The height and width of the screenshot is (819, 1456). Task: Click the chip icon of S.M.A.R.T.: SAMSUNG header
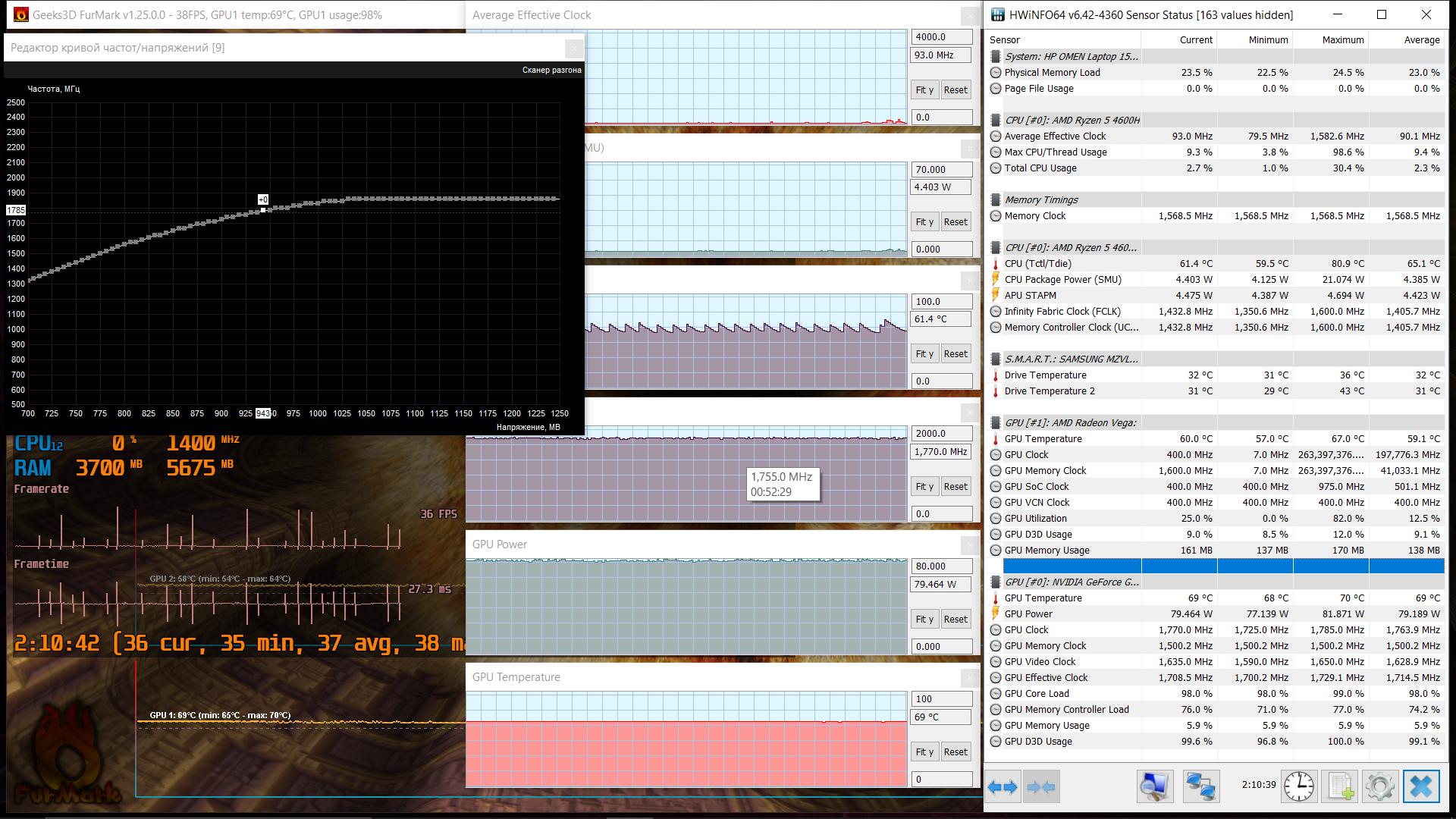click(x=996, y=359)
